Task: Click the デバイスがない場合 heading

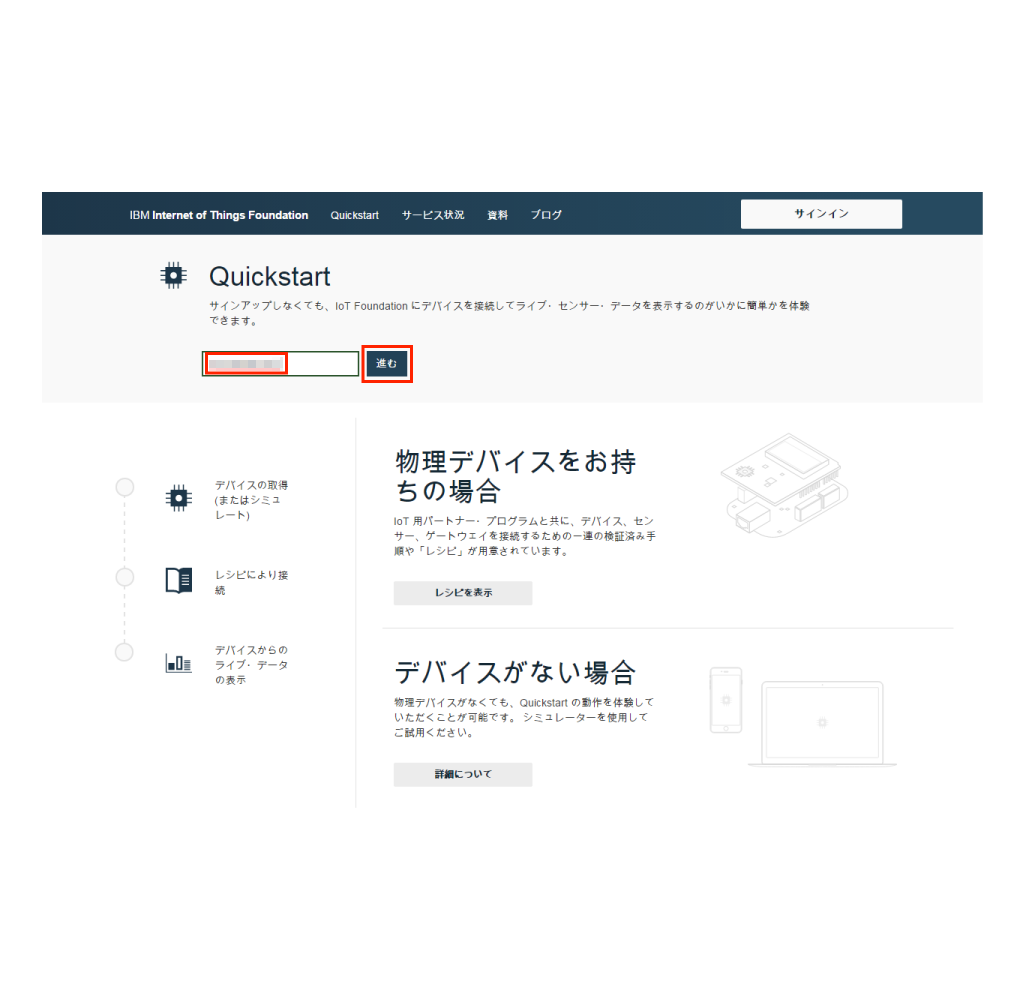Action: pos(515,672)
